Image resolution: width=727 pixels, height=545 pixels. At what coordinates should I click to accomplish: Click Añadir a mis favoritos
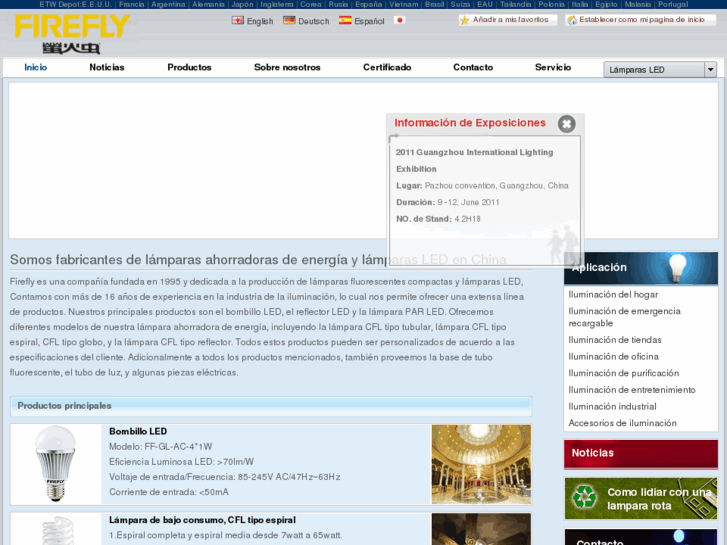pos(510,20)
